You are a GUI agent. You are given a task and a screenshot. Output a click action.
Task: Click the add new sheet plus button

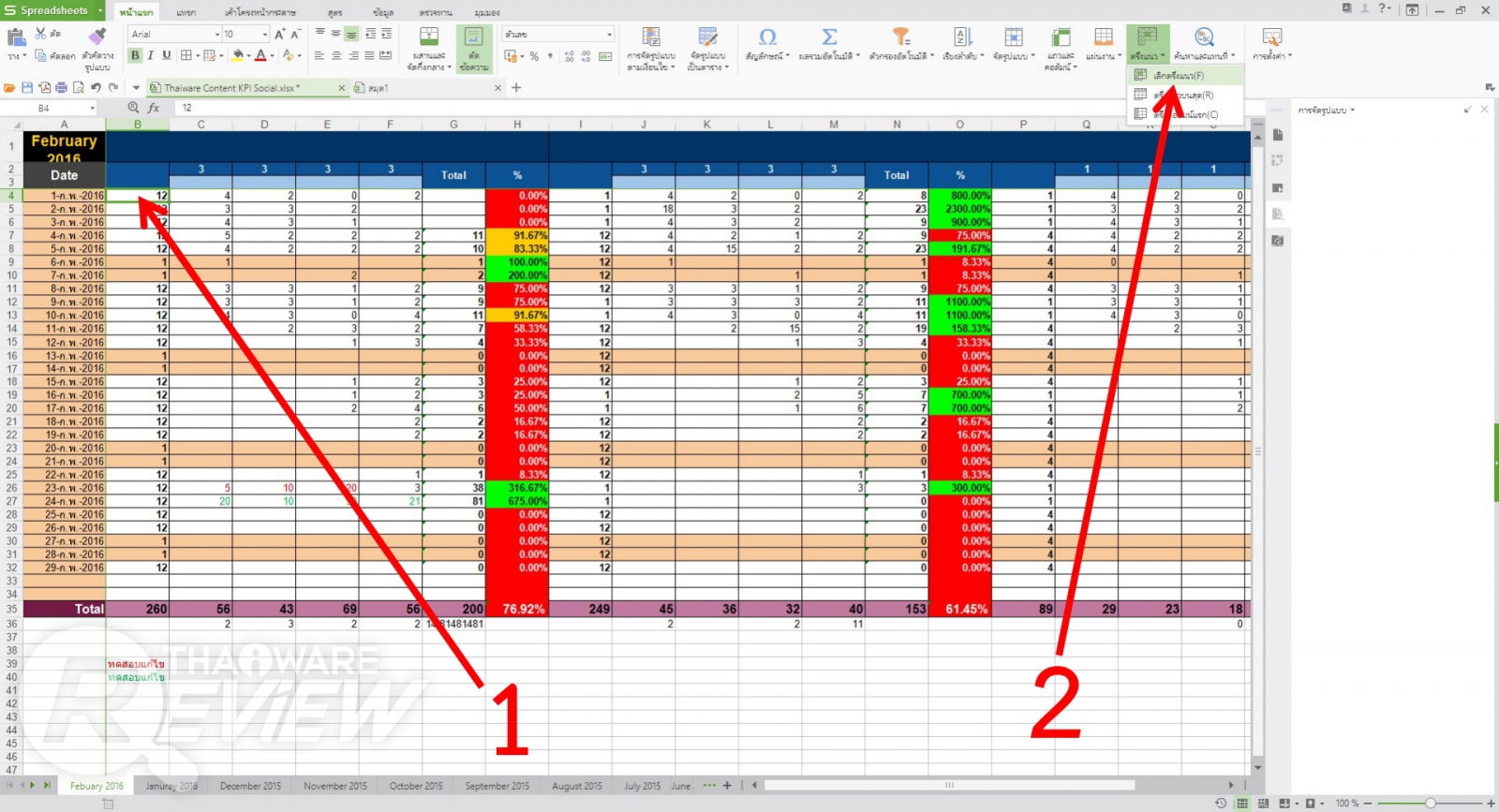727,786
